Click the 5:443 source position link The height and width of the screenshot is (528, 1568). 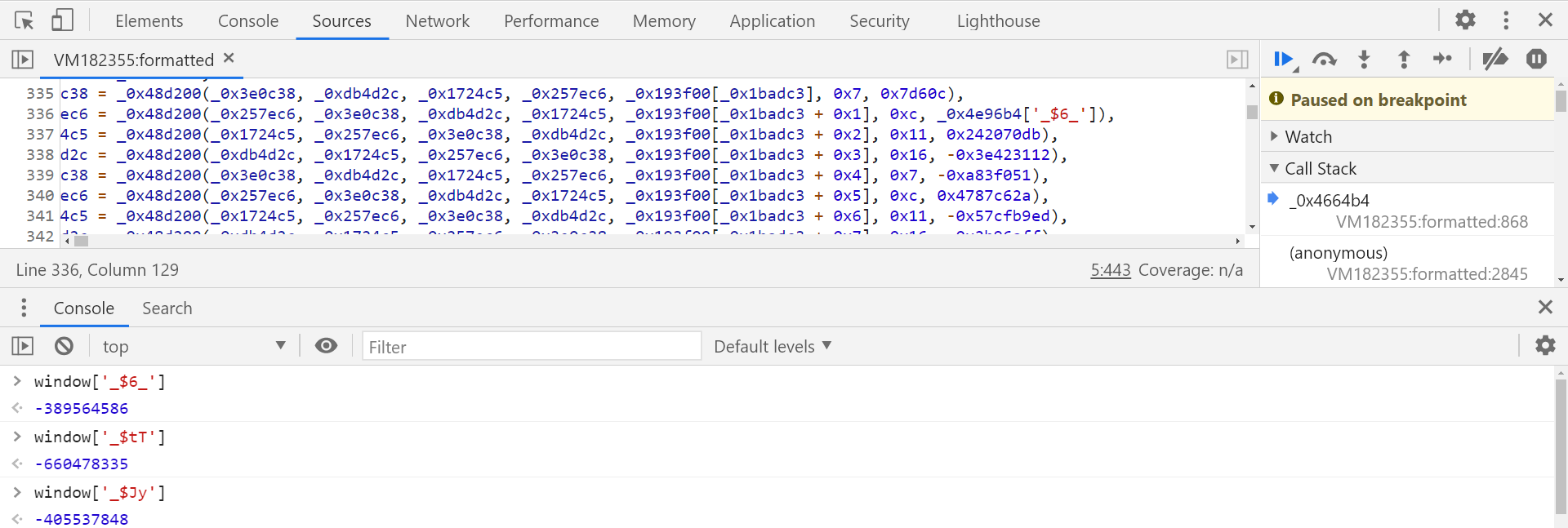(x=1110, y=270)
